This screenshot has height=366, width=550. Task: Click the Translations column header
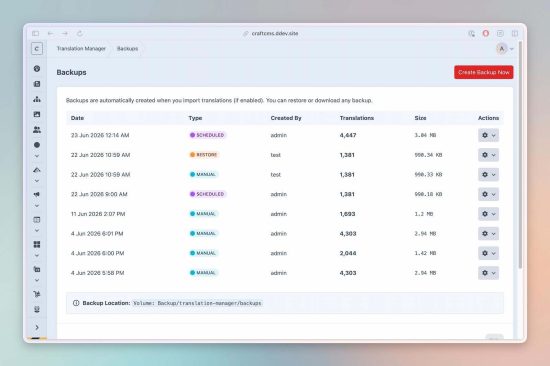pyautogui.click(x=357, y=118)
